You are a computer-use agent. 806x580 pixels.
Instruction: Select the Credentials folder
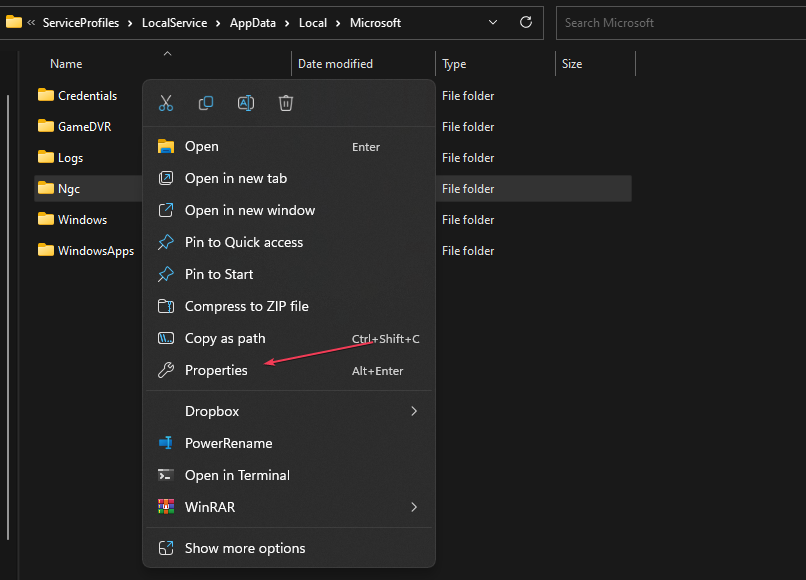pos(87,96)
